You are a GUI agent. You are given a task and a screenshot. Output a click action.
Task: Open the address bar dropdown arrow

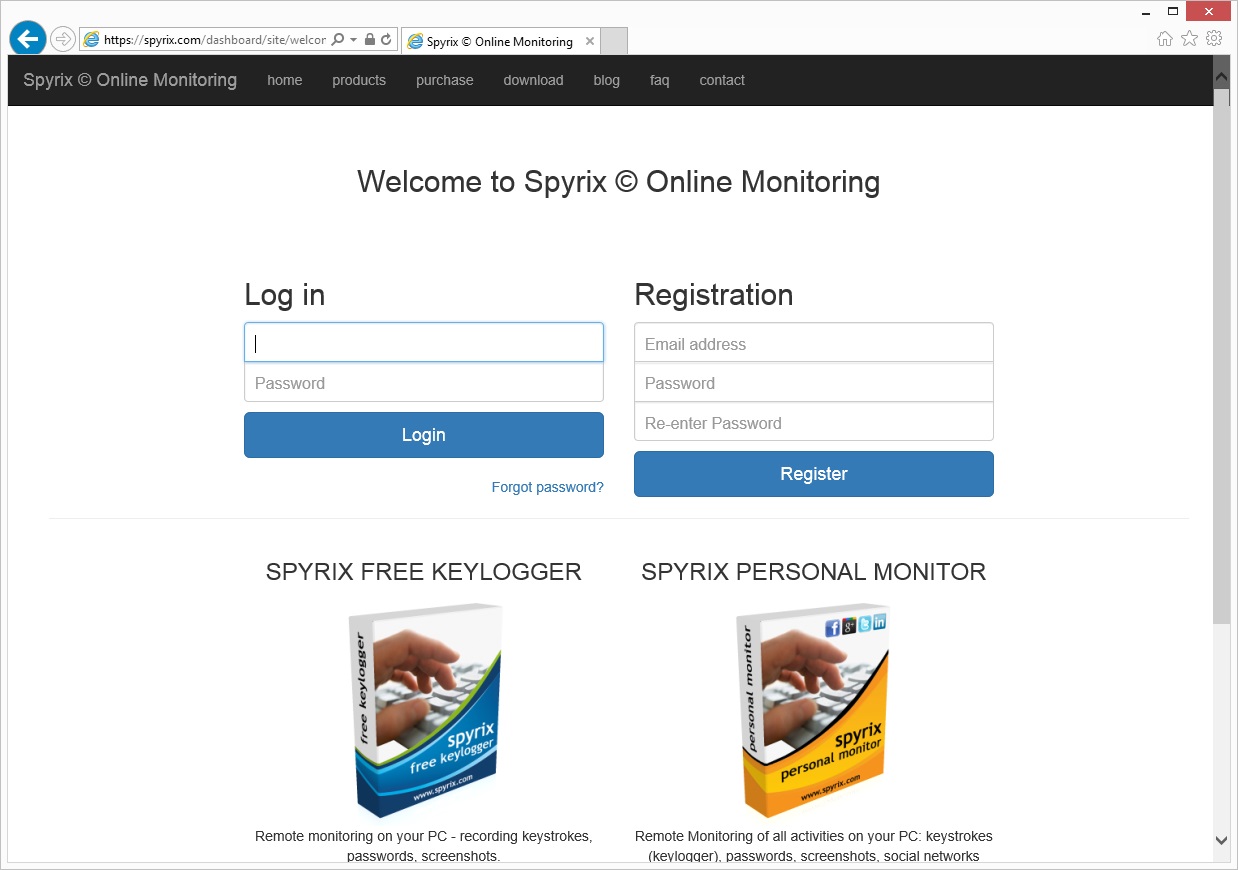[353, 40]
